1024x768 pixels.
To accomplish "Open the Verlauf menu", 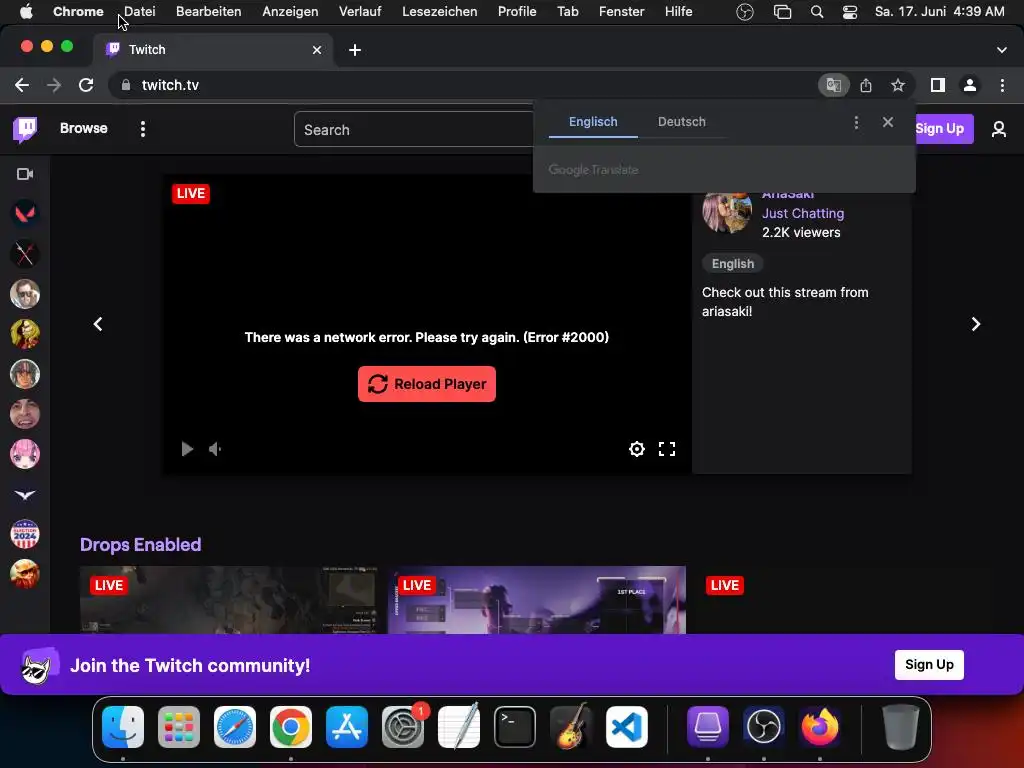I will coord(360,12).
